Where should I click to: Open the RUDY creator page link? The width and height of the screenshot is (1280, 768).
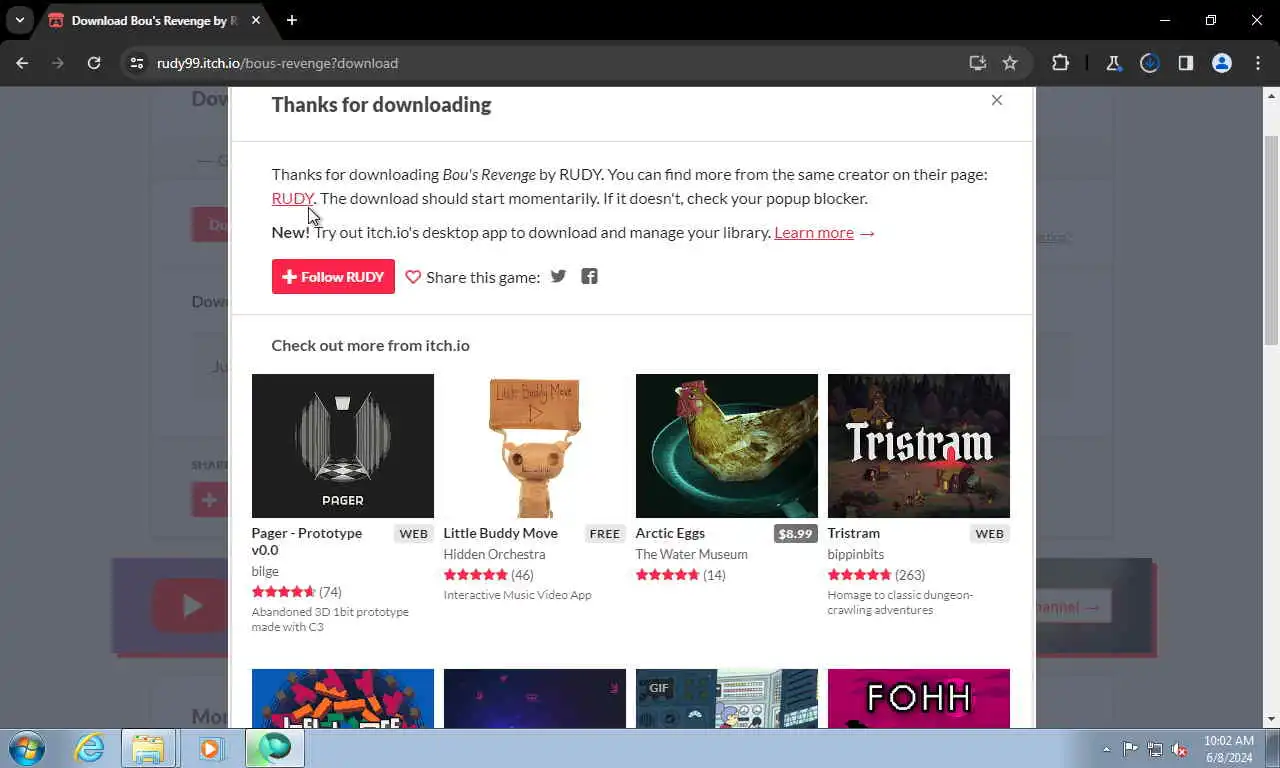click(292, 198)
